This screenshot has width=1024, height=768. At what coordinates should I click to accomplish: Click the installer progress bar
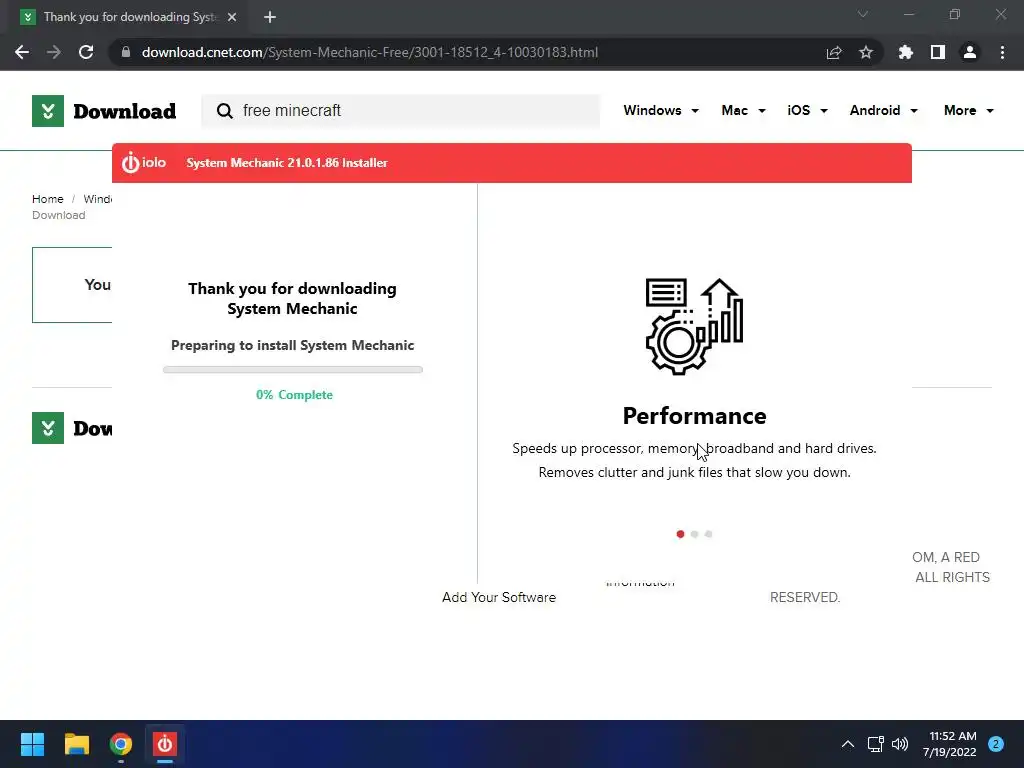(x=293, y=370)
